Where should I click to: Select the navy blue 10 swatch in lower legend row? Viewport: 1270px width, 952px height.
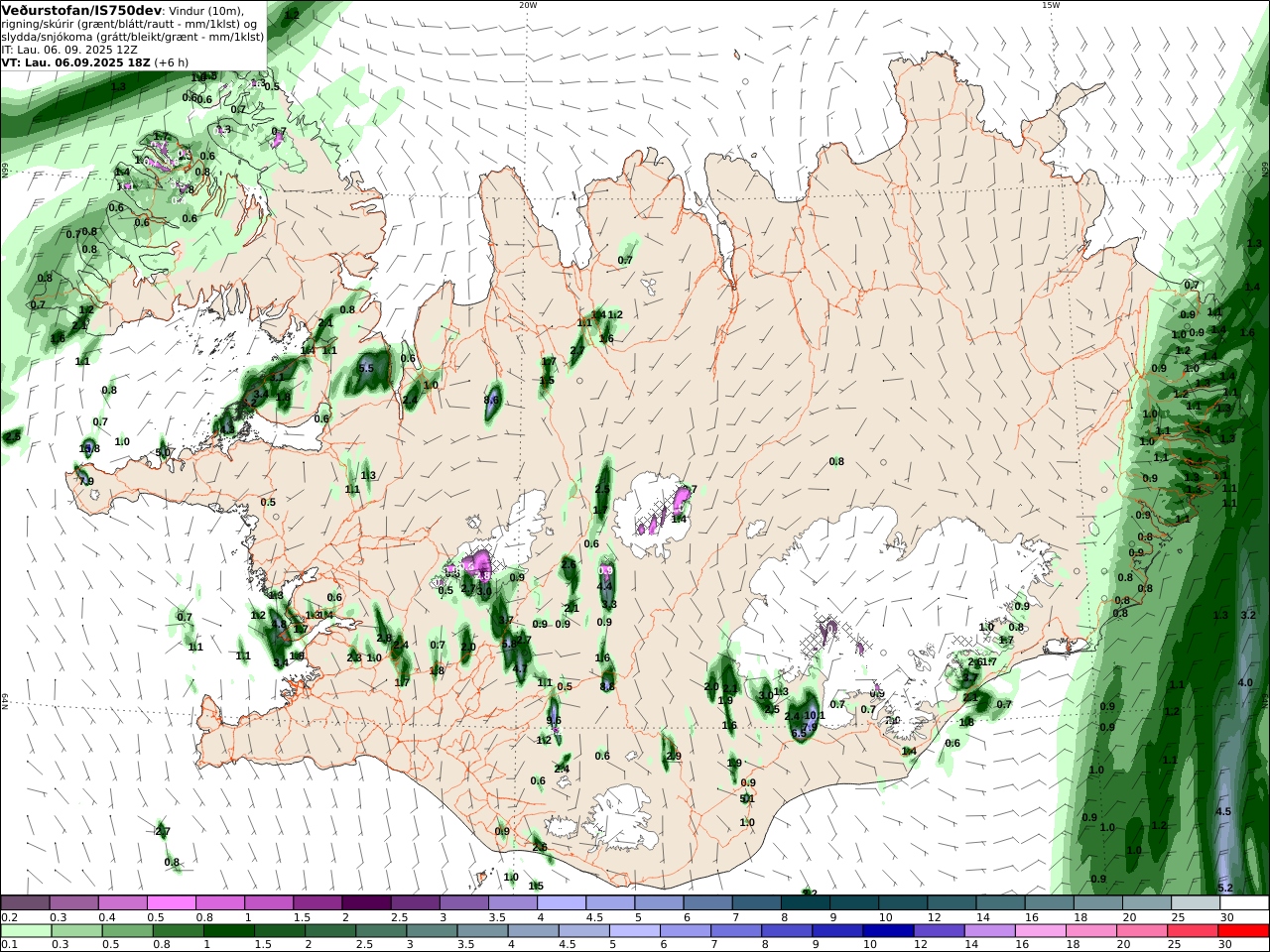point(886,931)
